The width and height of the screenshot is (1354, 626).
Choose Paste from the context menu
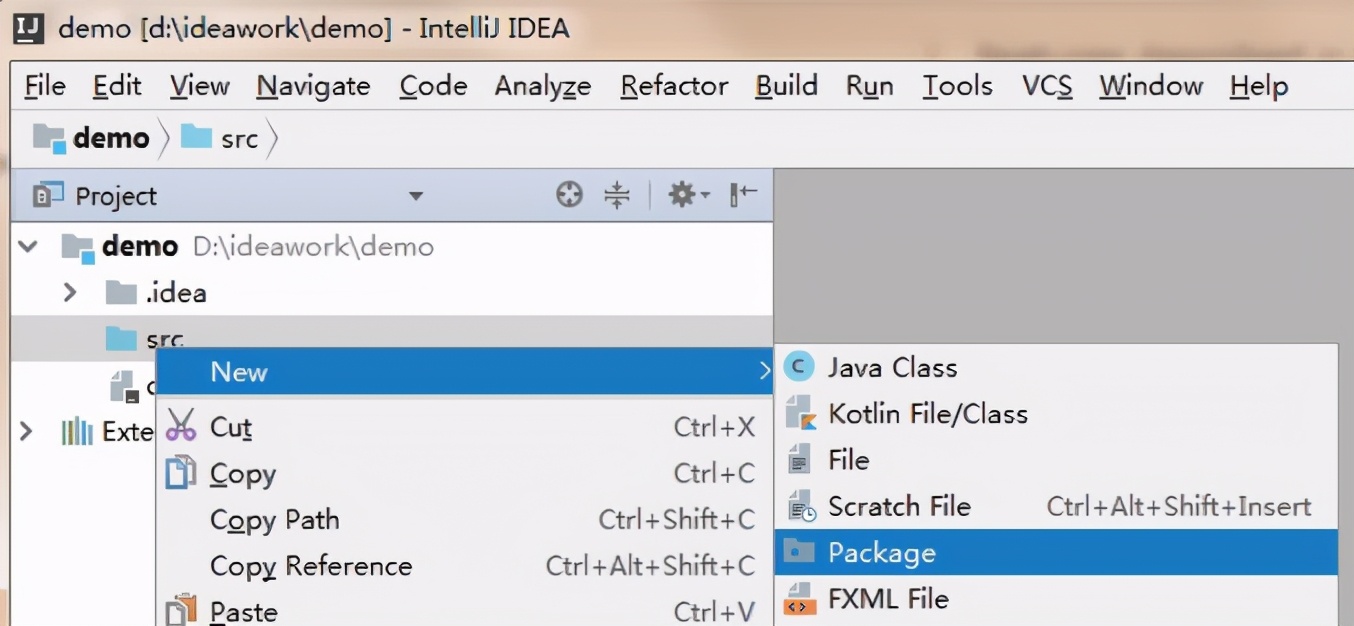coord(465,609)
